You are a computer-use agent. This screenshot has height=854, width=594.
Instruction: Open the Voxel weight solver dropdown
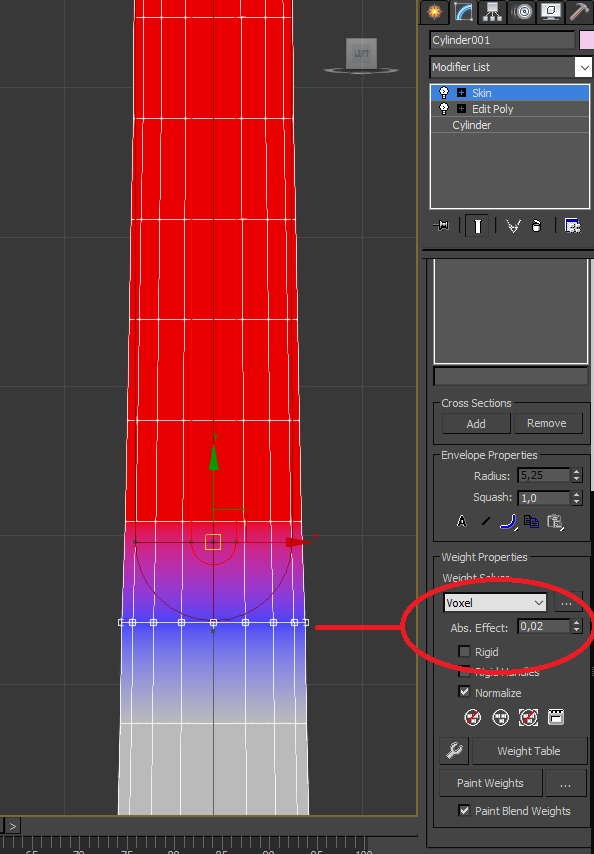[494, 603]
